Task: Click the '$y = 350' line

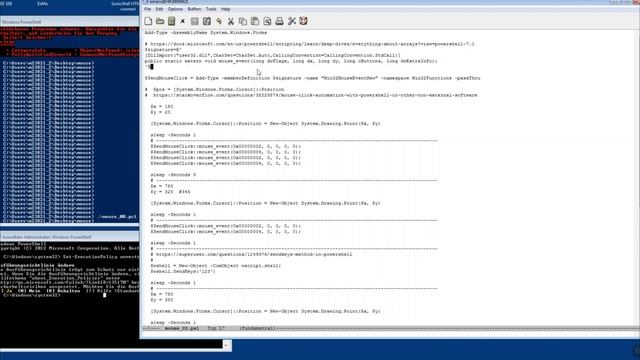Action: (162, 300)
